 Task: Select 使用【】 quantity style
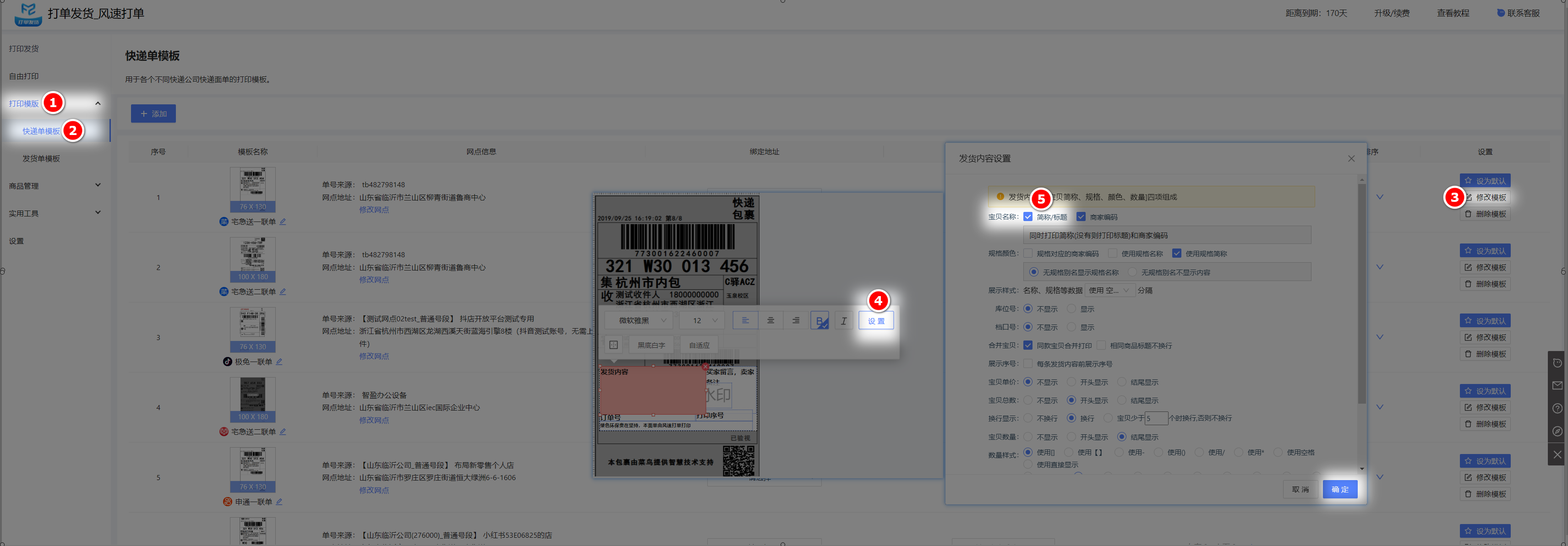pyautogui.click(x=1068, y=452)
